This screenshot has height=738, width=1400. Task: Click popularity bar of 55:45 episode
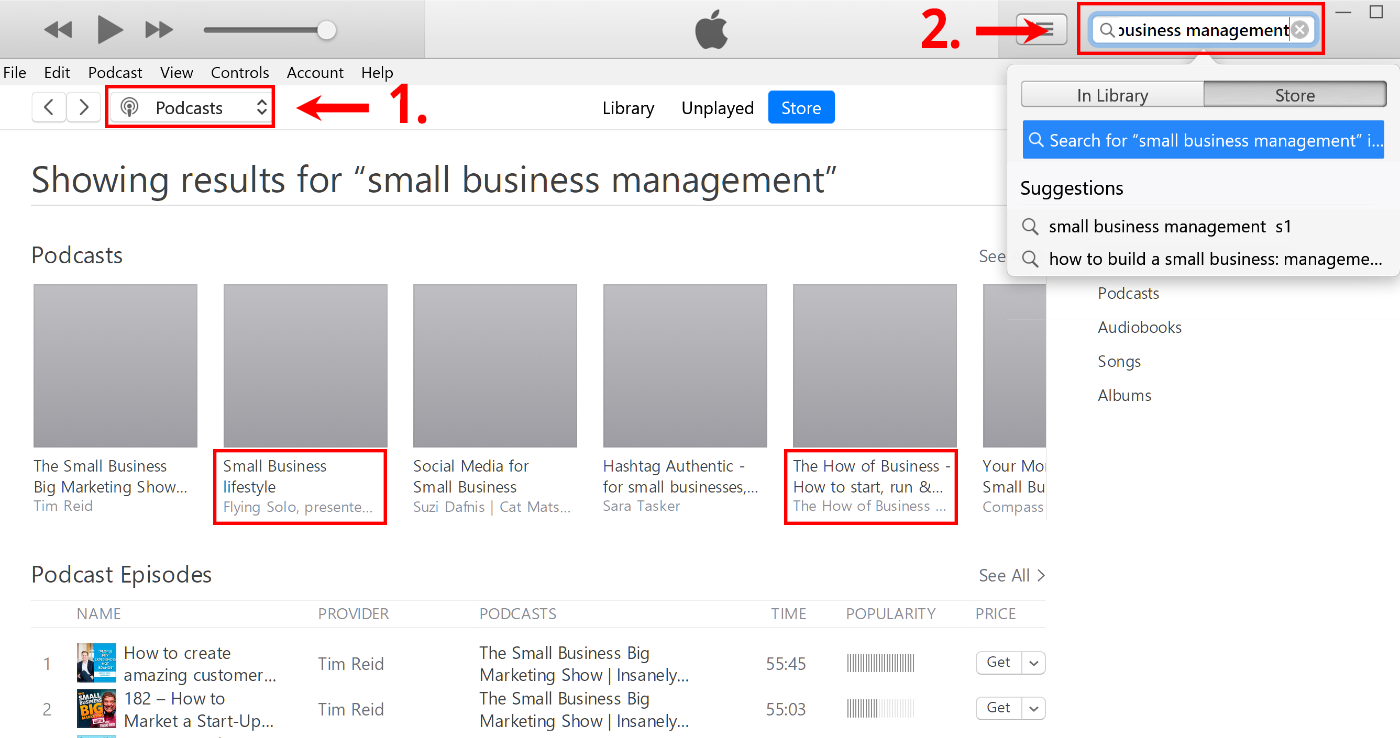point(881,663)
